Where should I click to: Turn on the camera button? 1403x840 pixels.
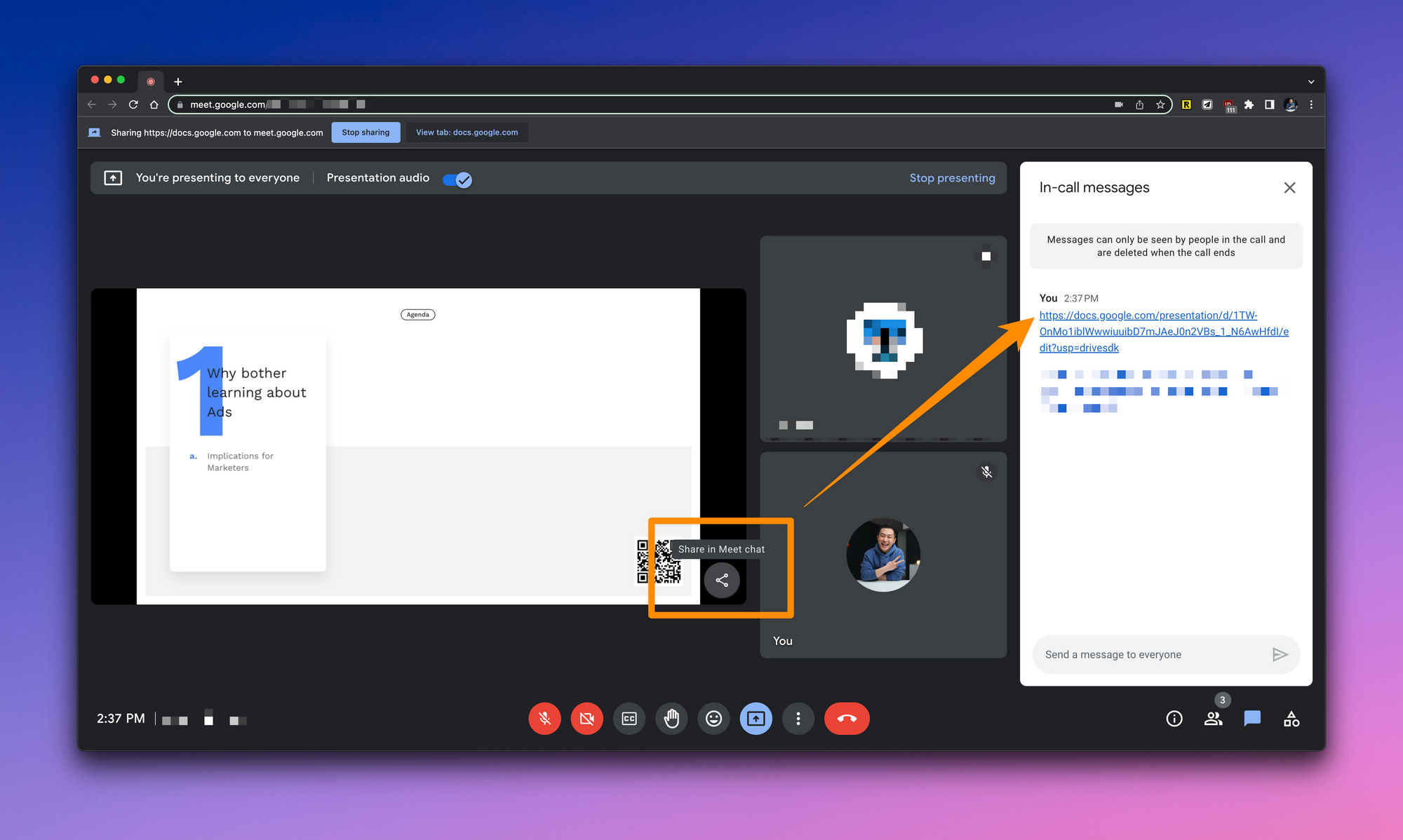coord(586,719)
